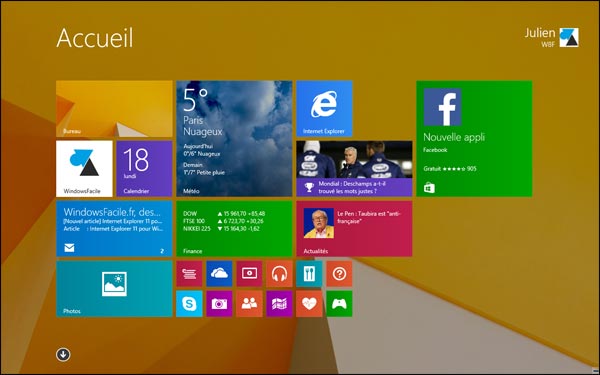
Task: Open the Mondial Deschamps sports tile
Action: coord(354,169)
